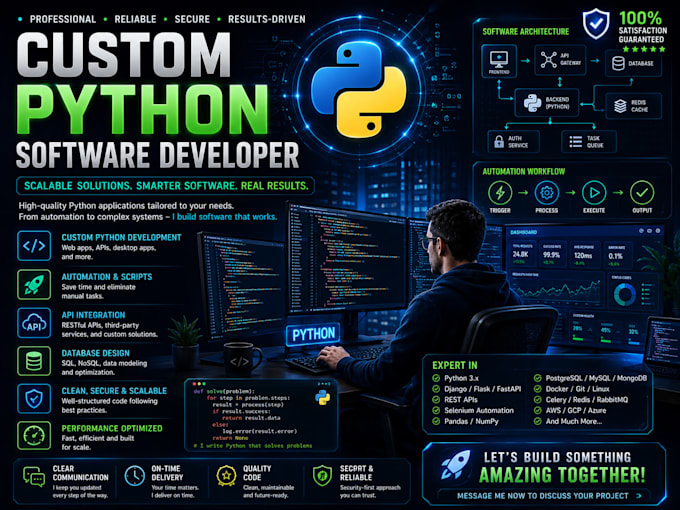Click the small Python logo in code snippet
The height and width of the screenshot is (510, 680).
pyautogui.click(x=323, y=397)
